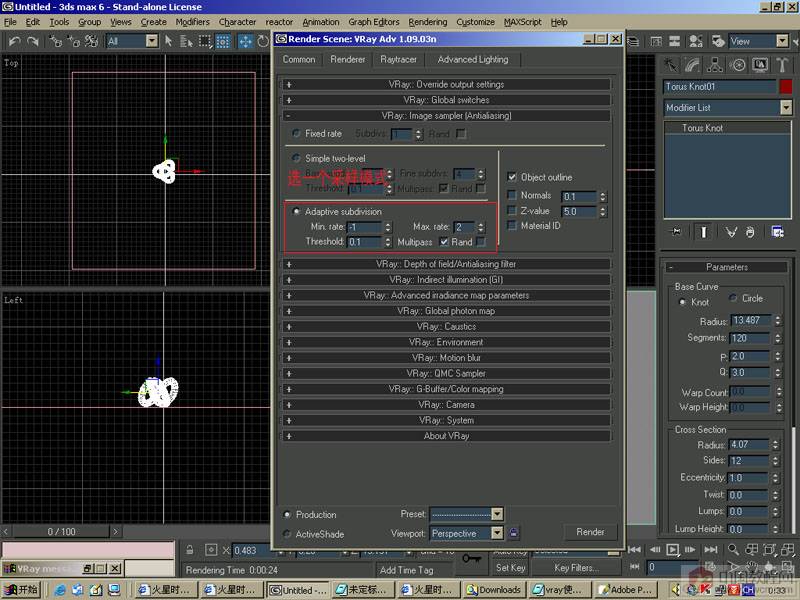Open the Display command panel
Image resolution: width=800 pixels, height=600 pixels.
point(760,65)
